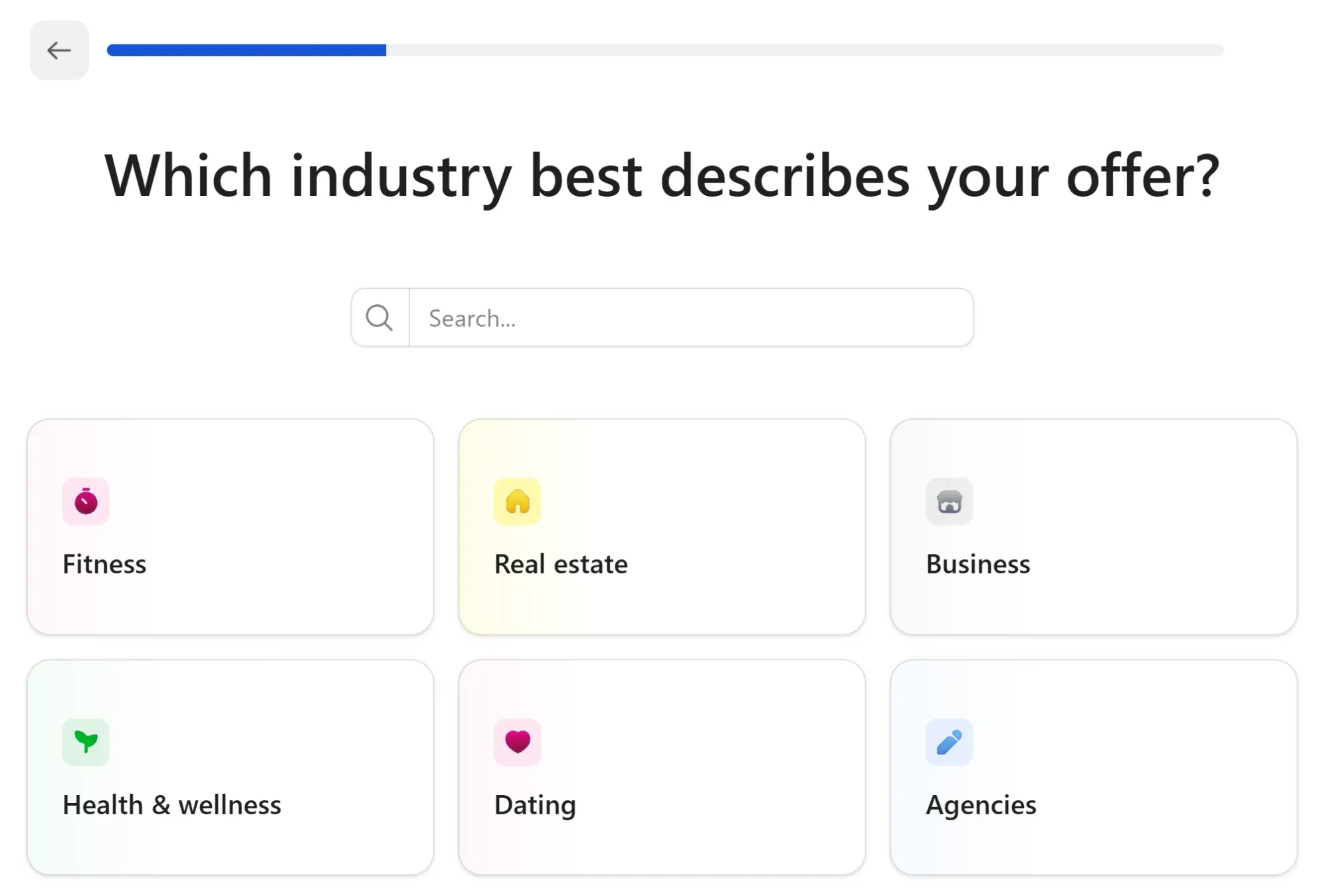Screen dimensions: 1329x896
Task: Click the pink stopwatch Fitness icon
Action: (x=86, y=501)
